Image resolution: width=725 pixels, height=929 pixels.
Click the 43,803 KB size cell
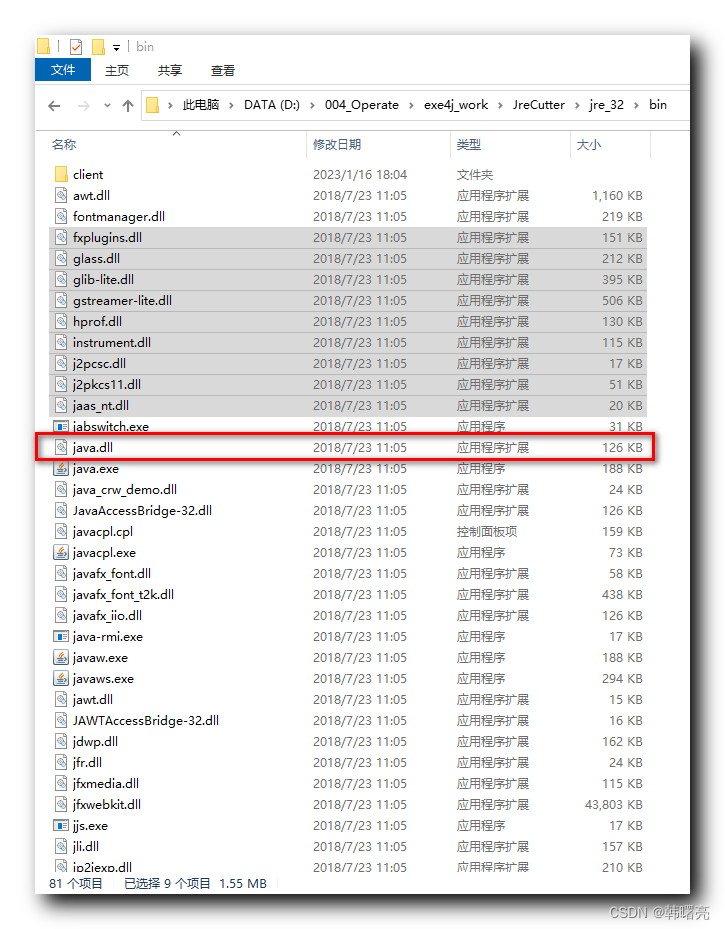point(614,805)
